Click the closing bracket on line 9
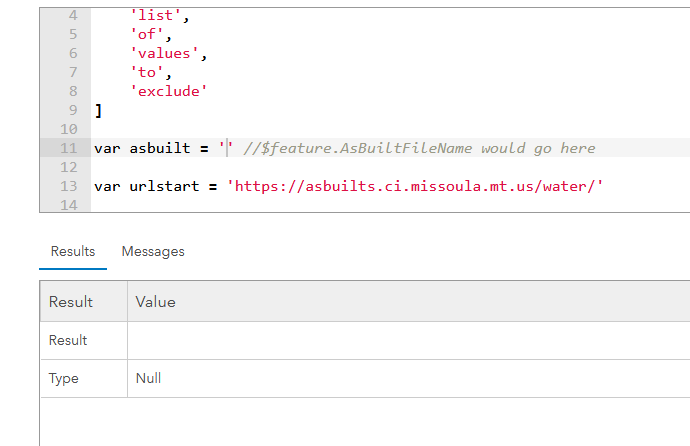This screenshot has height=446, width=690. [99, 110]
